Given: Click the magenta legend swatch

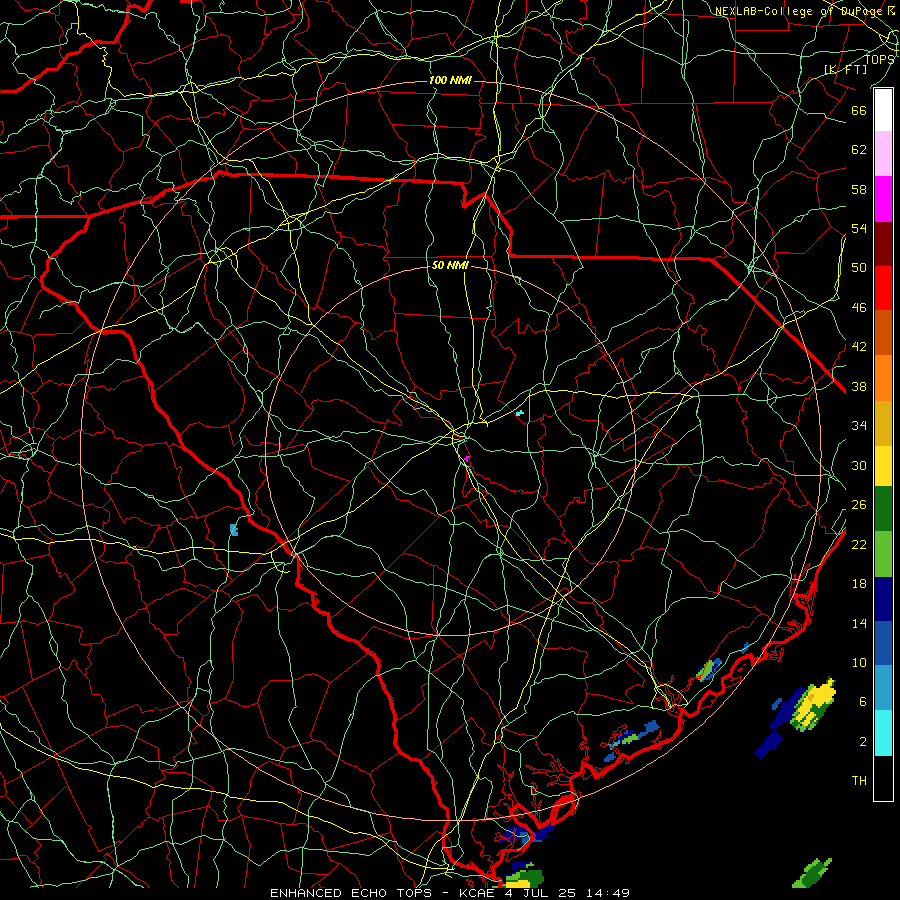Looking at the screenshot, I should 883,199.
